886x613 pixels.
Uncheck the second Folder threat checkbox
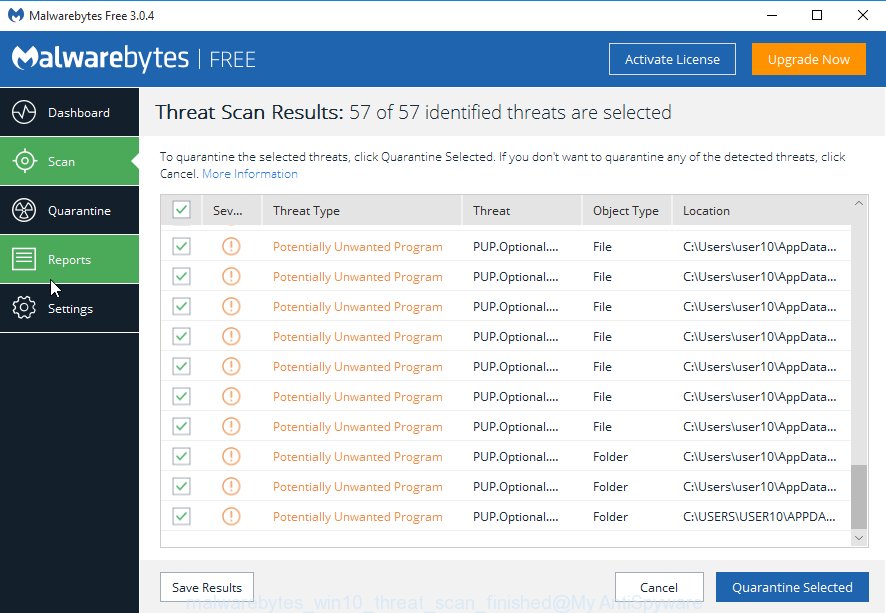tap(181, 486)
